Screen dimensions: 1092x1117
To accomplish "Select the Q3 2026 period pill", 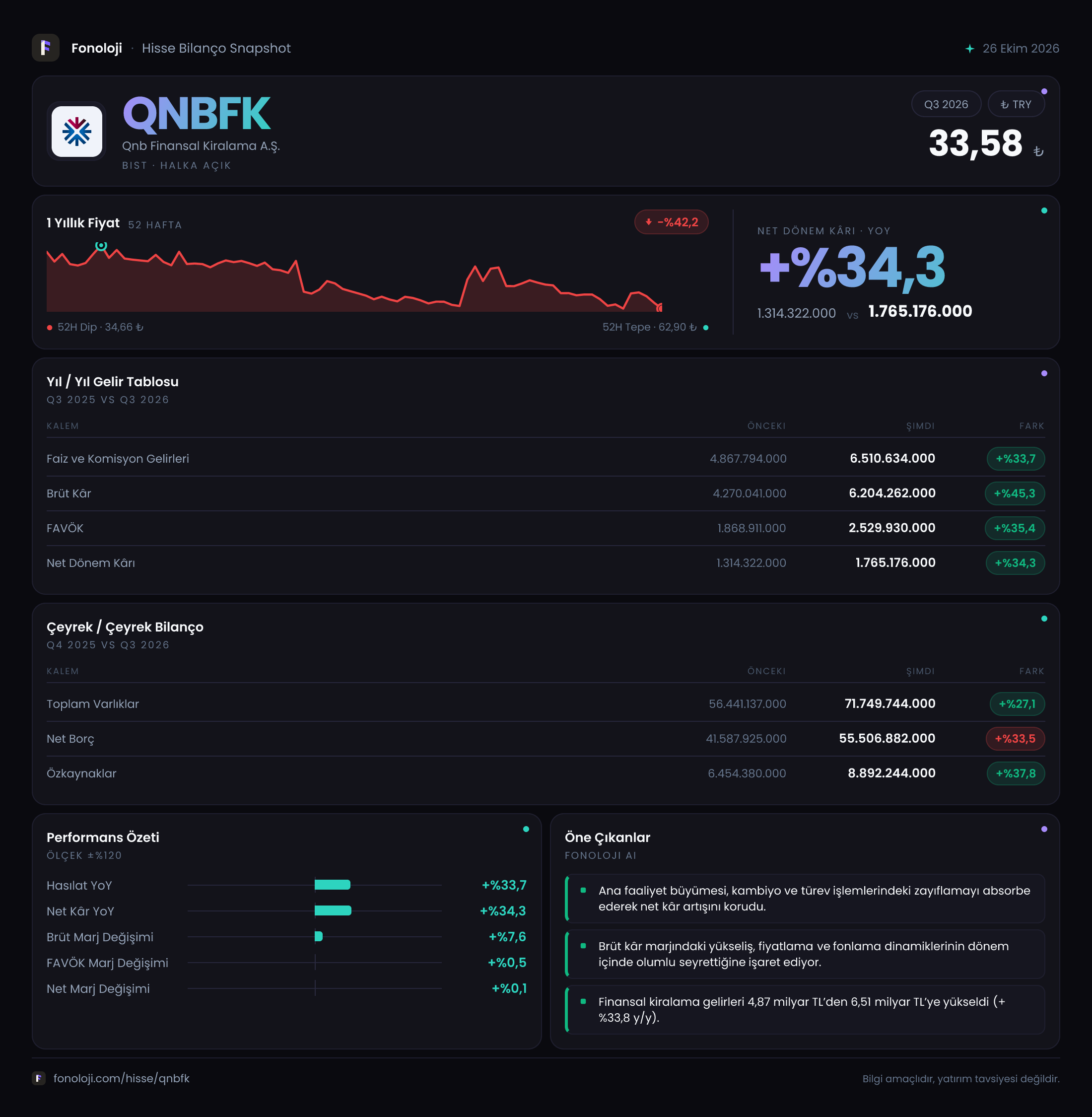I will tap(946, 104).
